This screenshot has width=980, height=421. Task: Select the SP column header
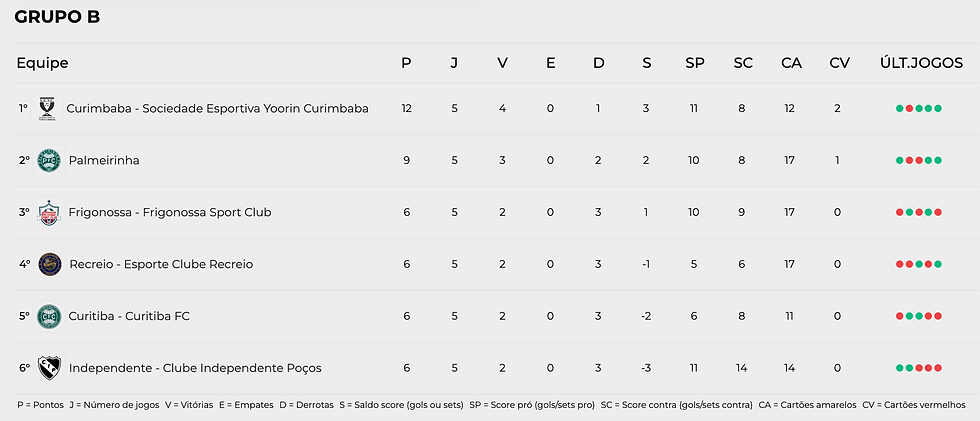pyautogui.click(x=694, y=63)
